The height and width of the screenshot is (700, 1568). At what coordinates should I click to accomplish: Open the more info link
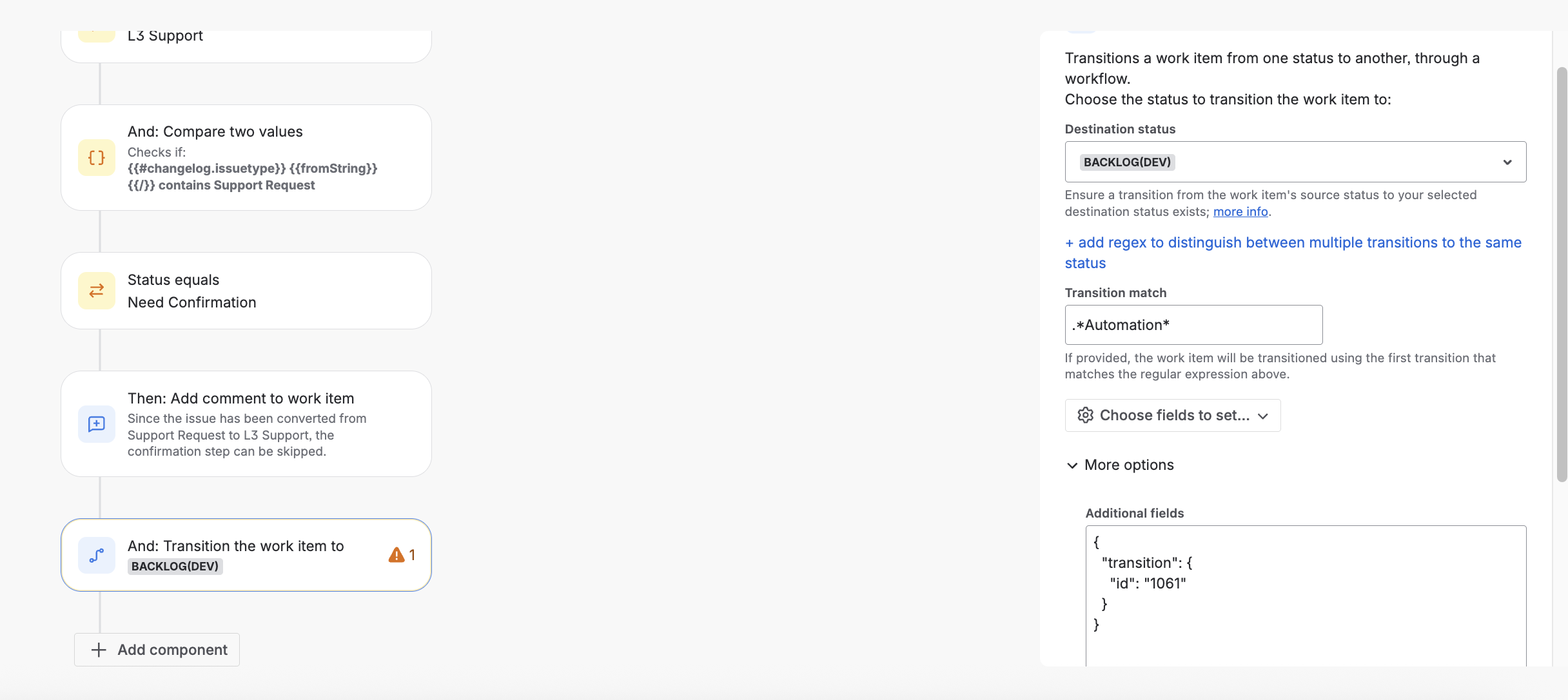coord(1240,211)
